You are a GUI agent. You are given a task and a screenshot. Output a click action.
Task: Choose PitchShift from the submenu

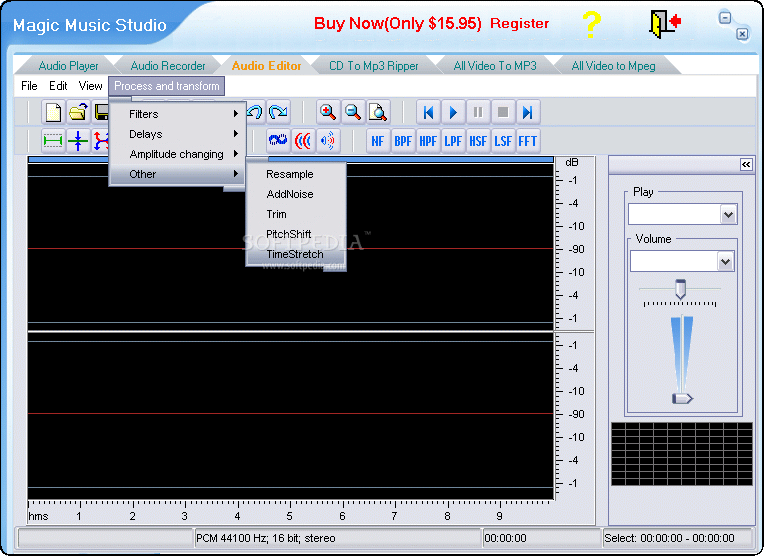[296, 234]
